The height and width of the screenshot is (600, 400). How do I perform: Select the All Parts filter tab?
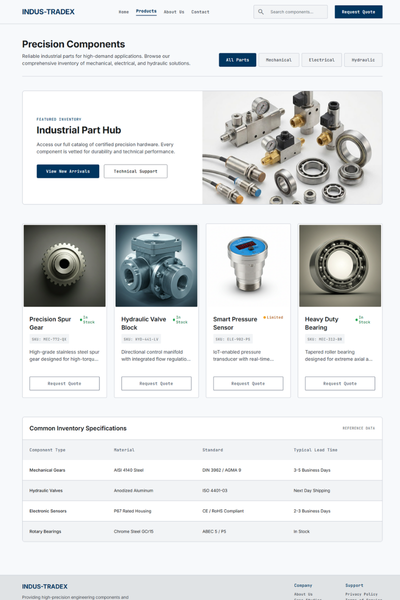[x=237, y=60]
